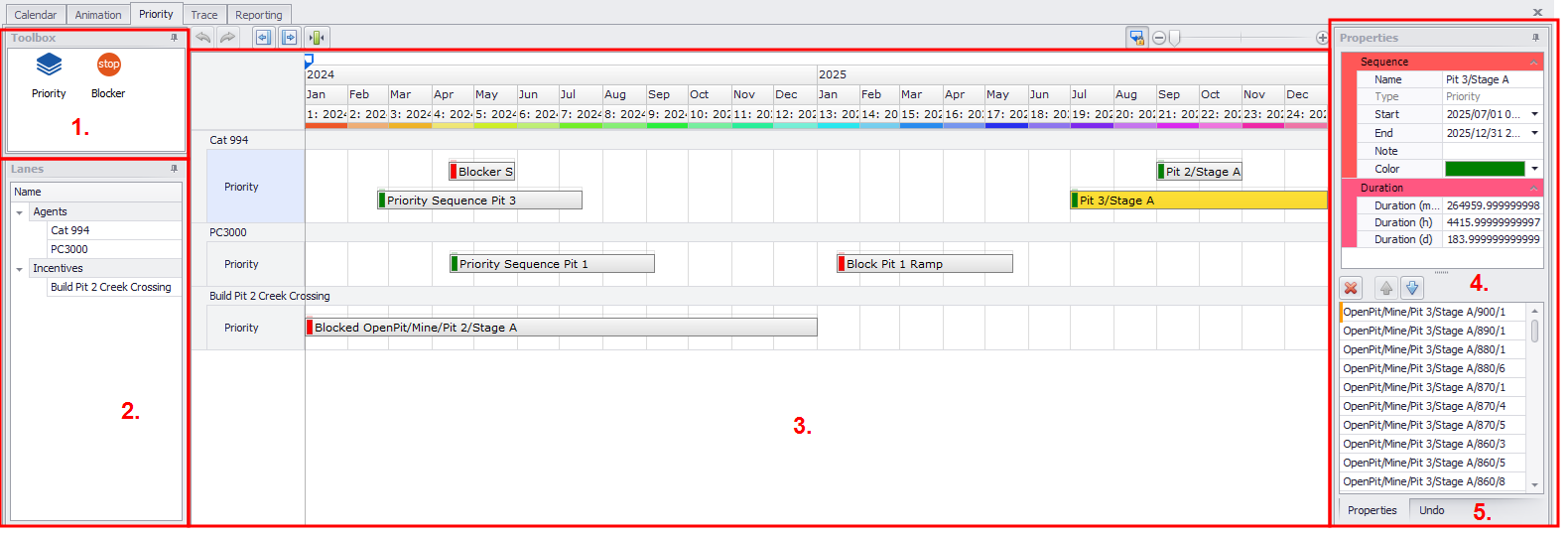1568x536 pixels.
Task: Close the window with top-right X
Action: 1537,13
